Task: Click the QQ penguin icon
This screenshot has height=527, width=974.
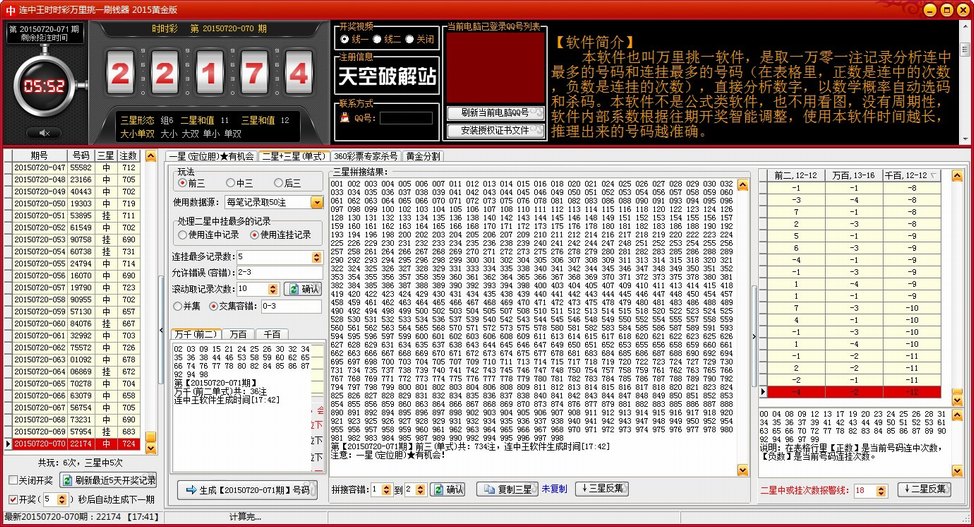Action: [x=346, y=118]
